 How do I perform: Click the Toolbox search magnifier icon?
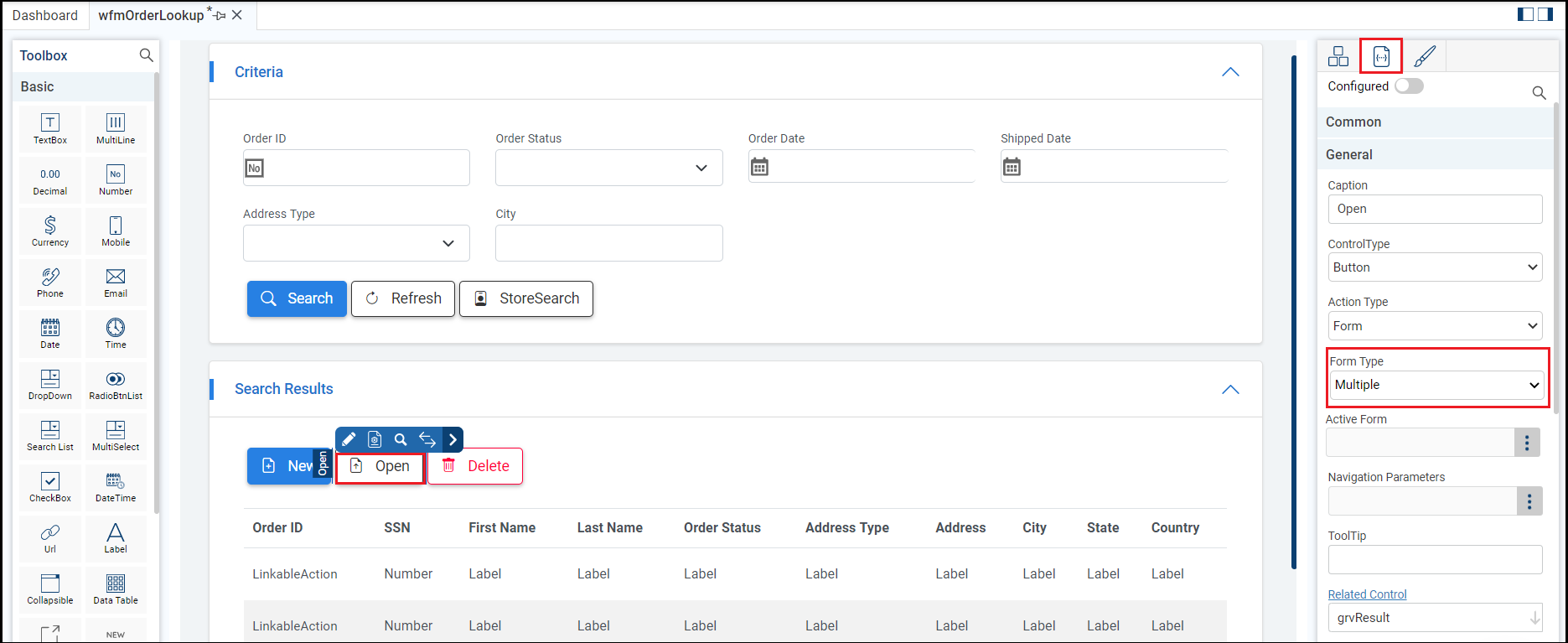(146, 55)
